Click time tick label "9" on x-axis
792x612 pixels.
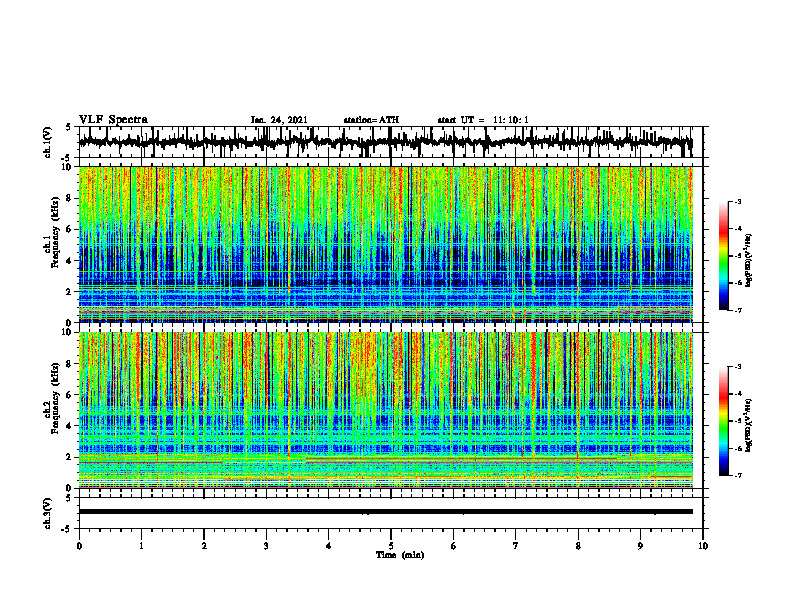(x=640, y=546)
